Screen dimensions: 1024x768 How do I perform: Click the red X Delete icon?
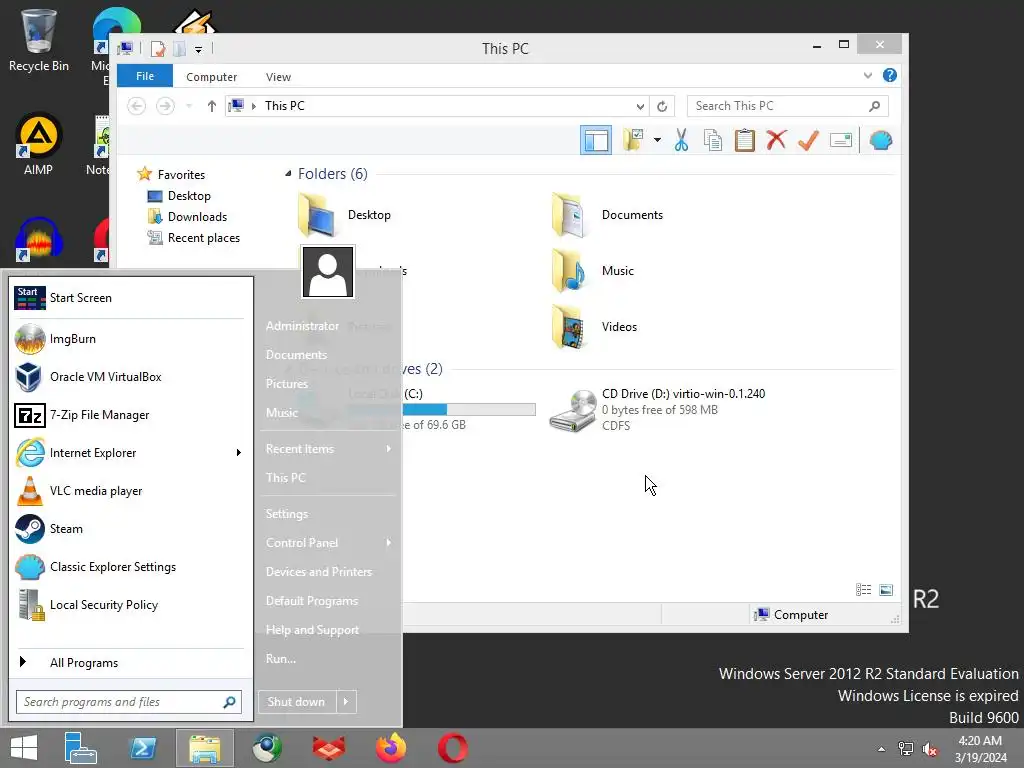(776, 140)
